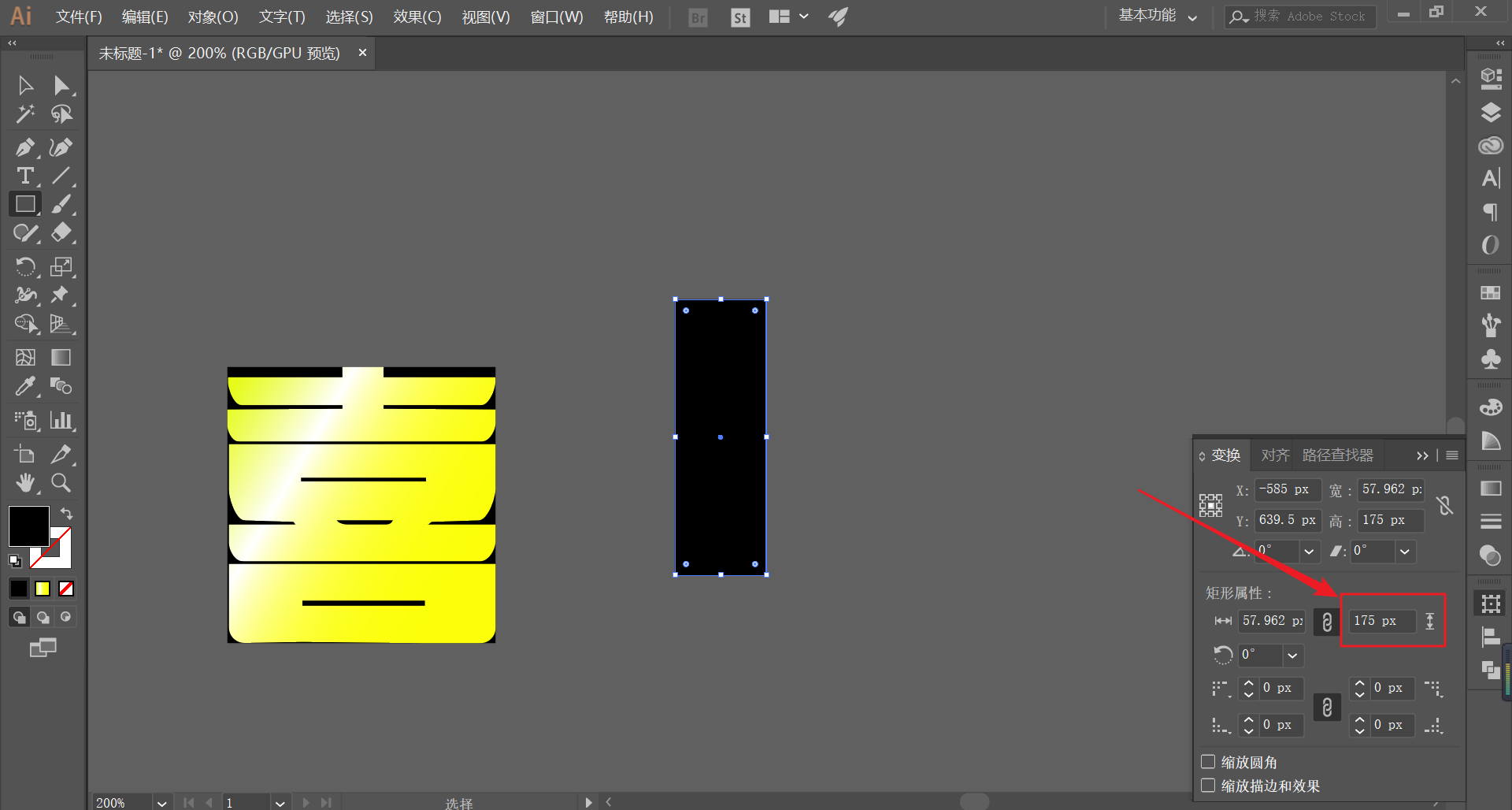Select the Rotate tool
This screenshot has width=1512, height=810.
tap(24, 266)
